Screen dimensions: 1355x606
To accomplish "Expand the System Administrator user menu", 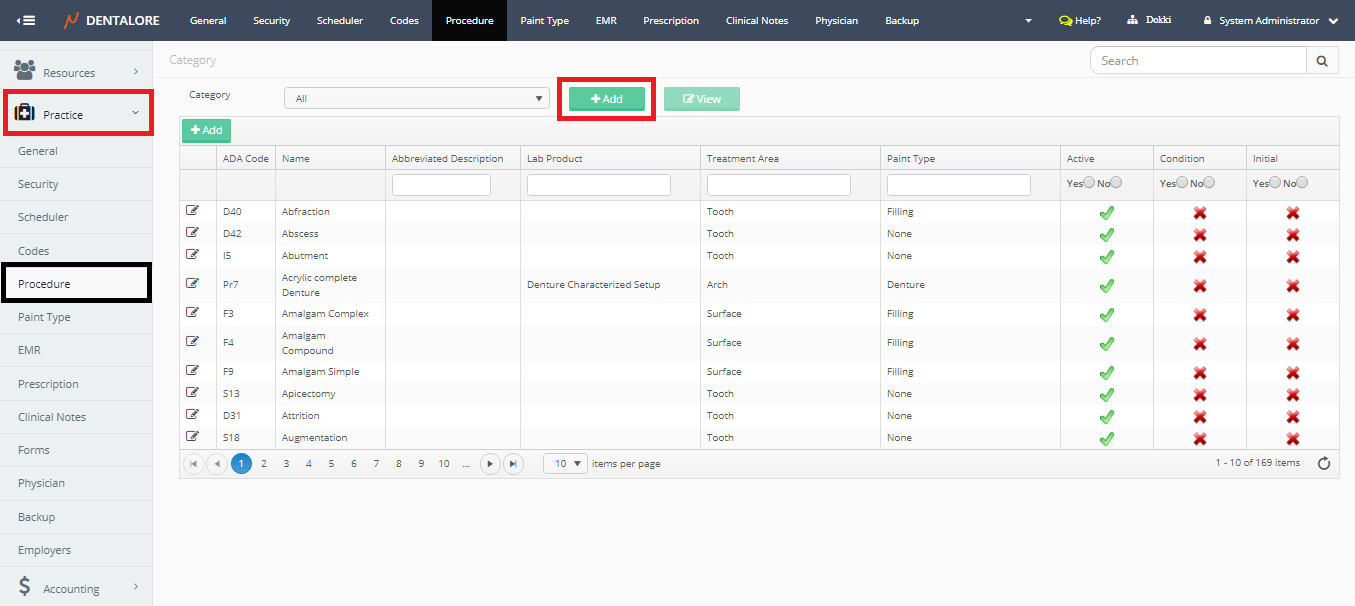I will 1270,20.
